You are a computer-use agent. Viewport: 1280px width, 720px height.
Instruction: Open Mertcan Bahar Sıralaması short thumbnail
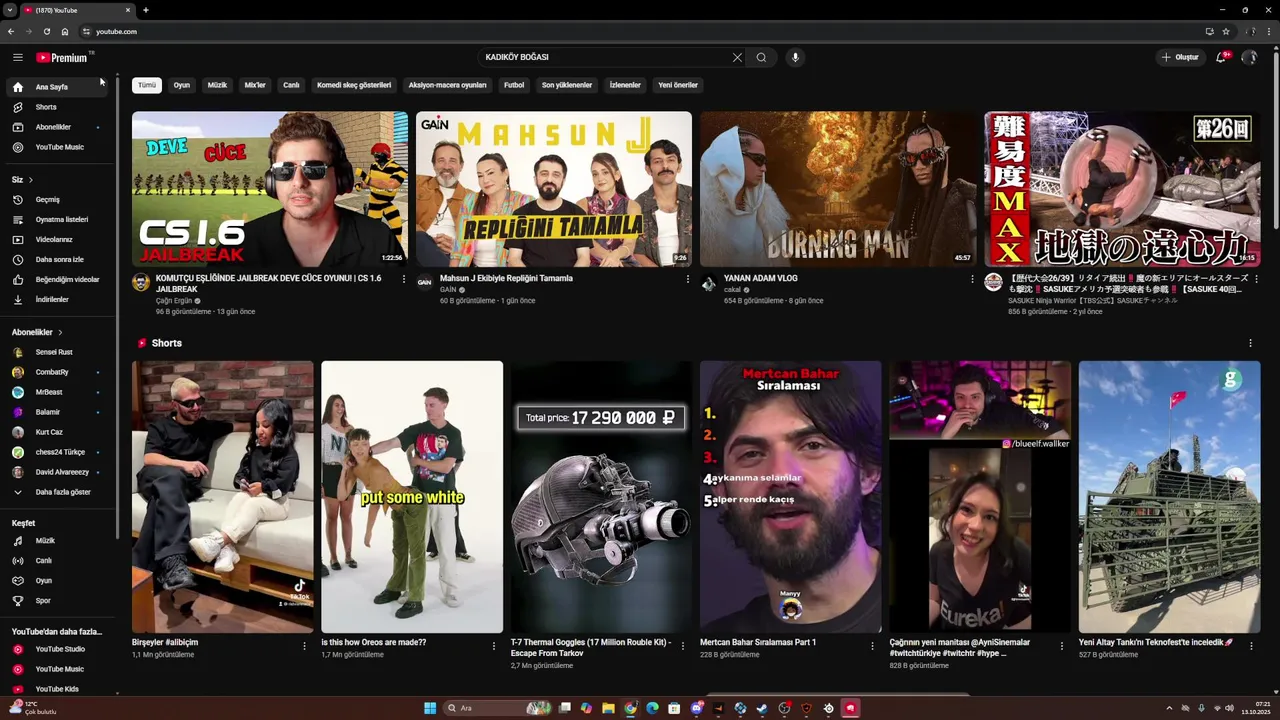pyautogui.click(x=790, y=497)
